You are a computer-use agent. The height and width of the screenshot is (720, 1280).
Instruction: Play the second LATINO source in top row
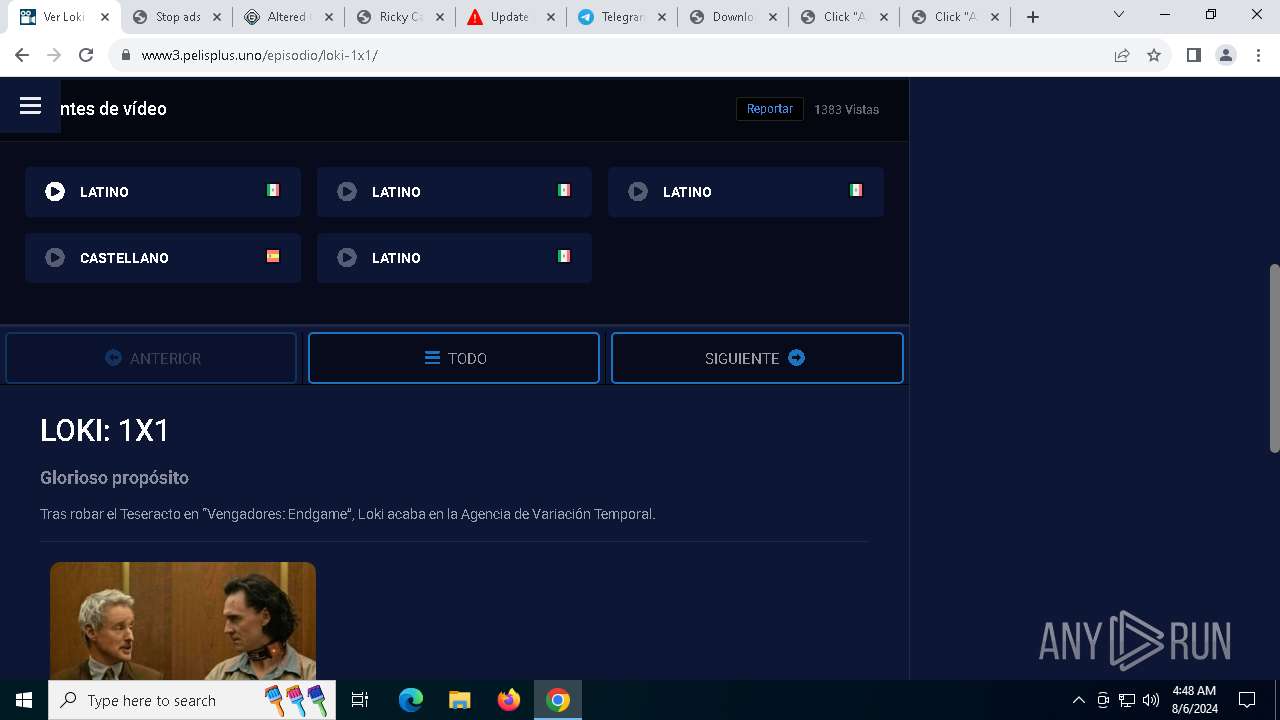[x=454, y=192]
